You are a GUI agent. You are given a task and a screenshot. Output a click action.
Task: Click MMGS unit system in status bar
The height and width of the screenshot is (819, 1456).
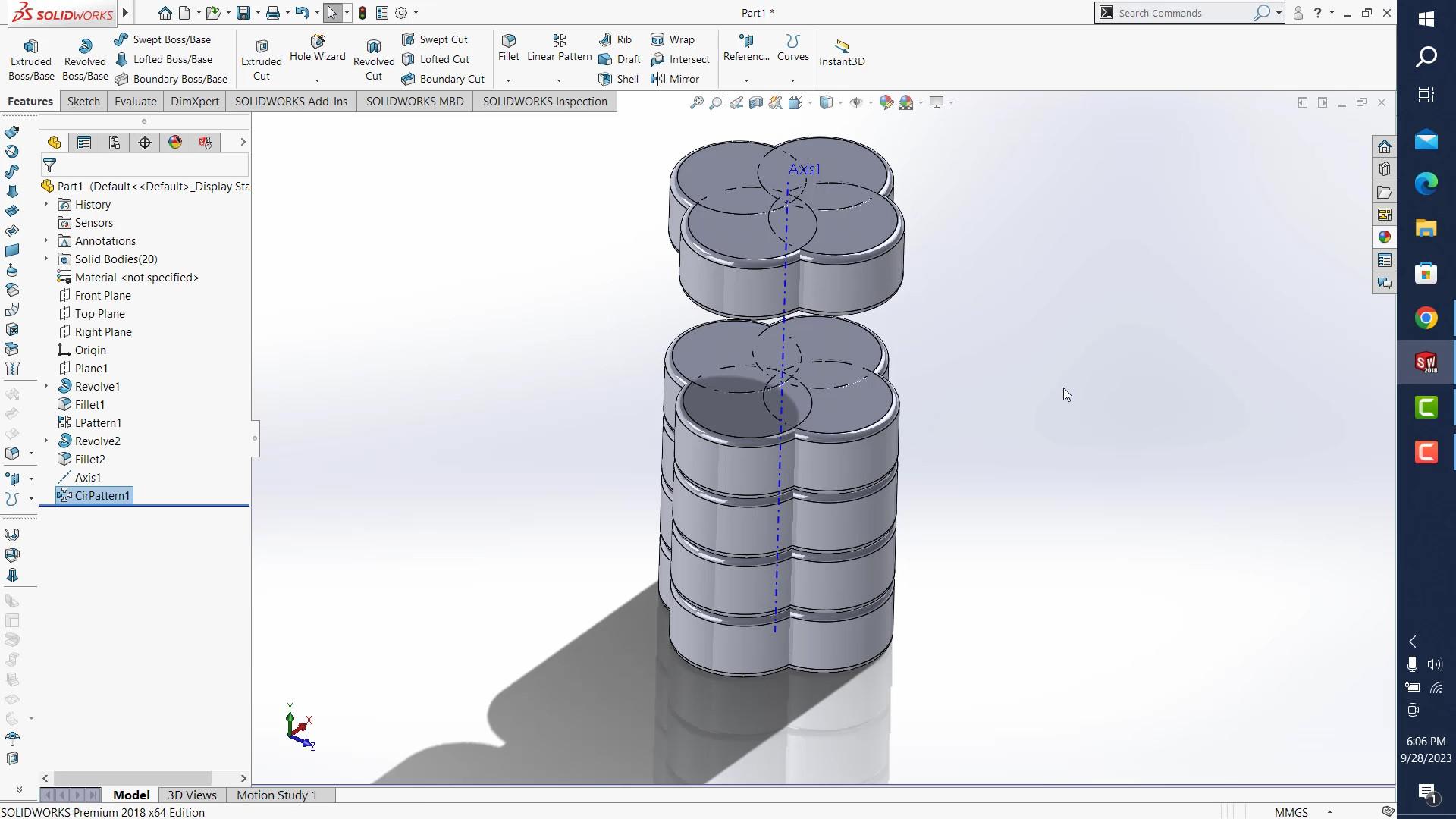pos(1291,812)
